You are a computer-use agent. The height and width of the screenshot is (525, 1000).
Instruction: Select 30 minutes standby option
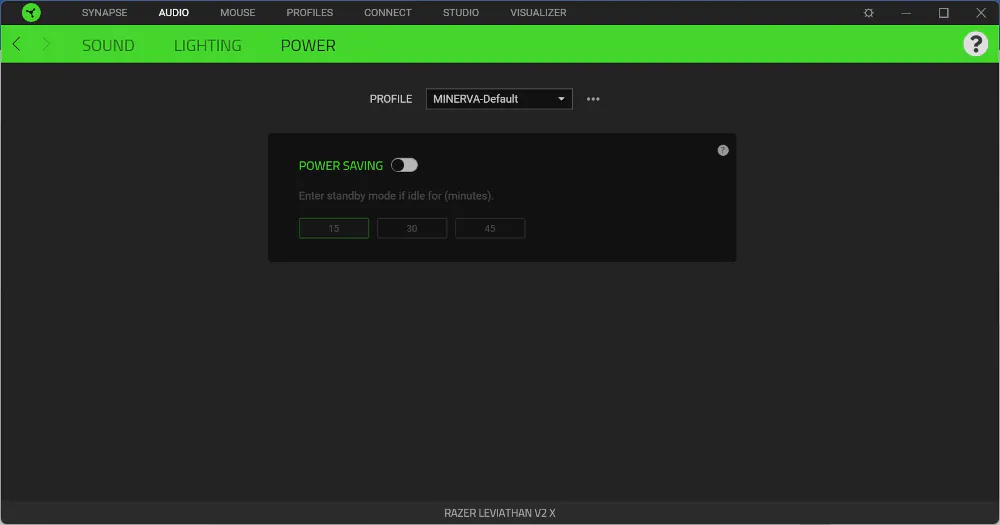coord(412,228)
